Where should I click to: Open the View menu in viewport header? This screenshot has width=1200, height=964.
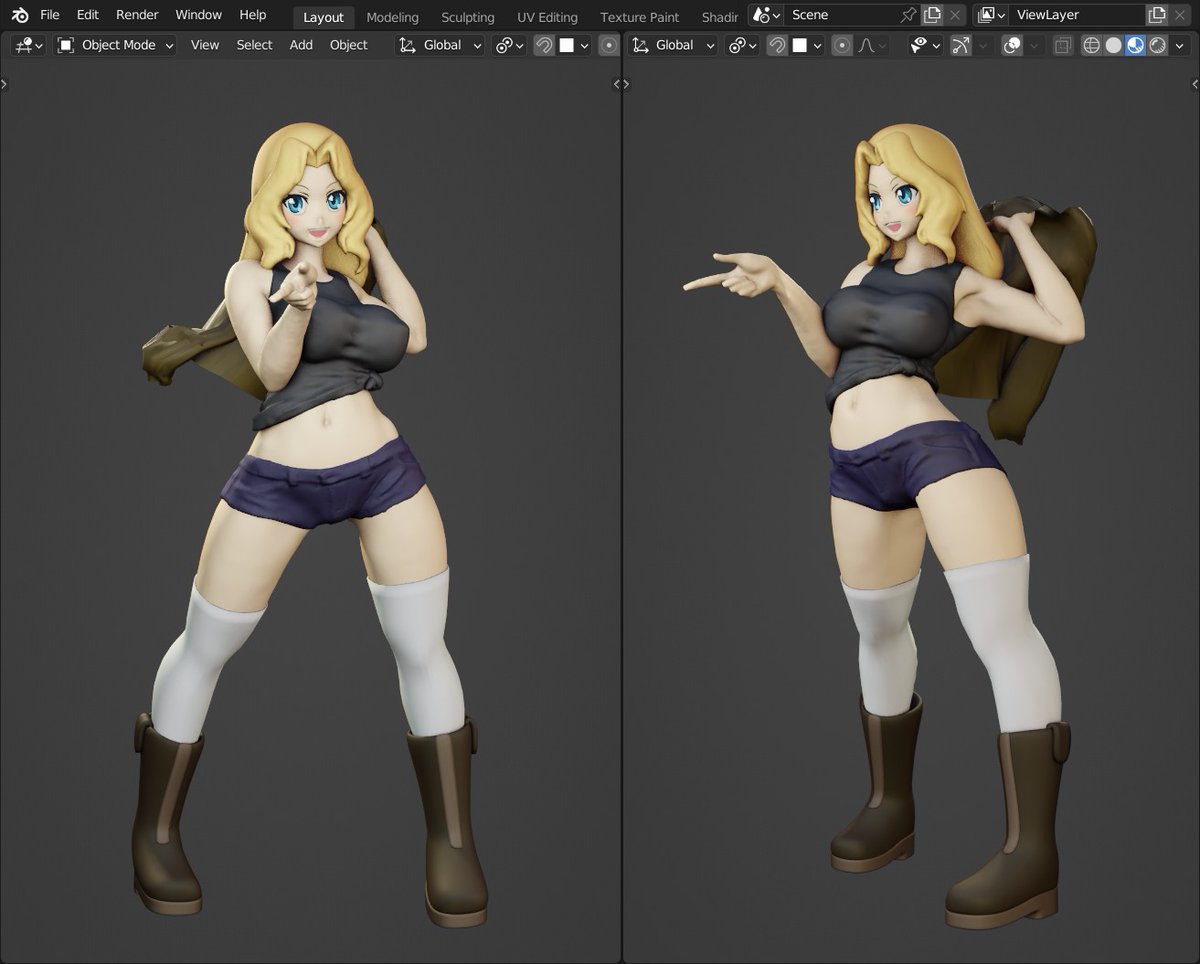(x=205, y=45)
